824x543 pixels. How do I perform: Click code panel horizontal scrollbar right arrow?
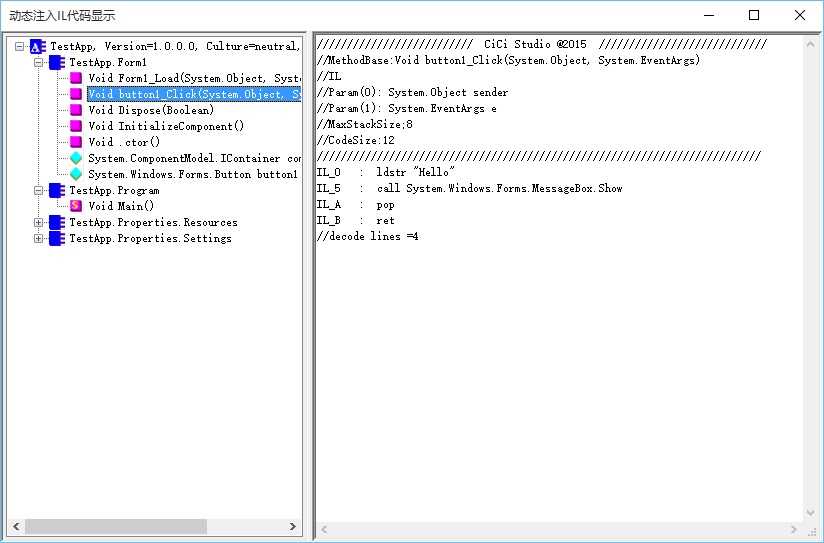[x=794, y=529]
